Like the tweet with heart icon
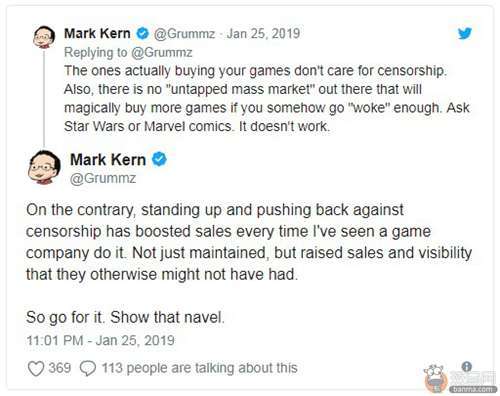Image resolution: width=500 pixels, height=396 pixels. 36,369
